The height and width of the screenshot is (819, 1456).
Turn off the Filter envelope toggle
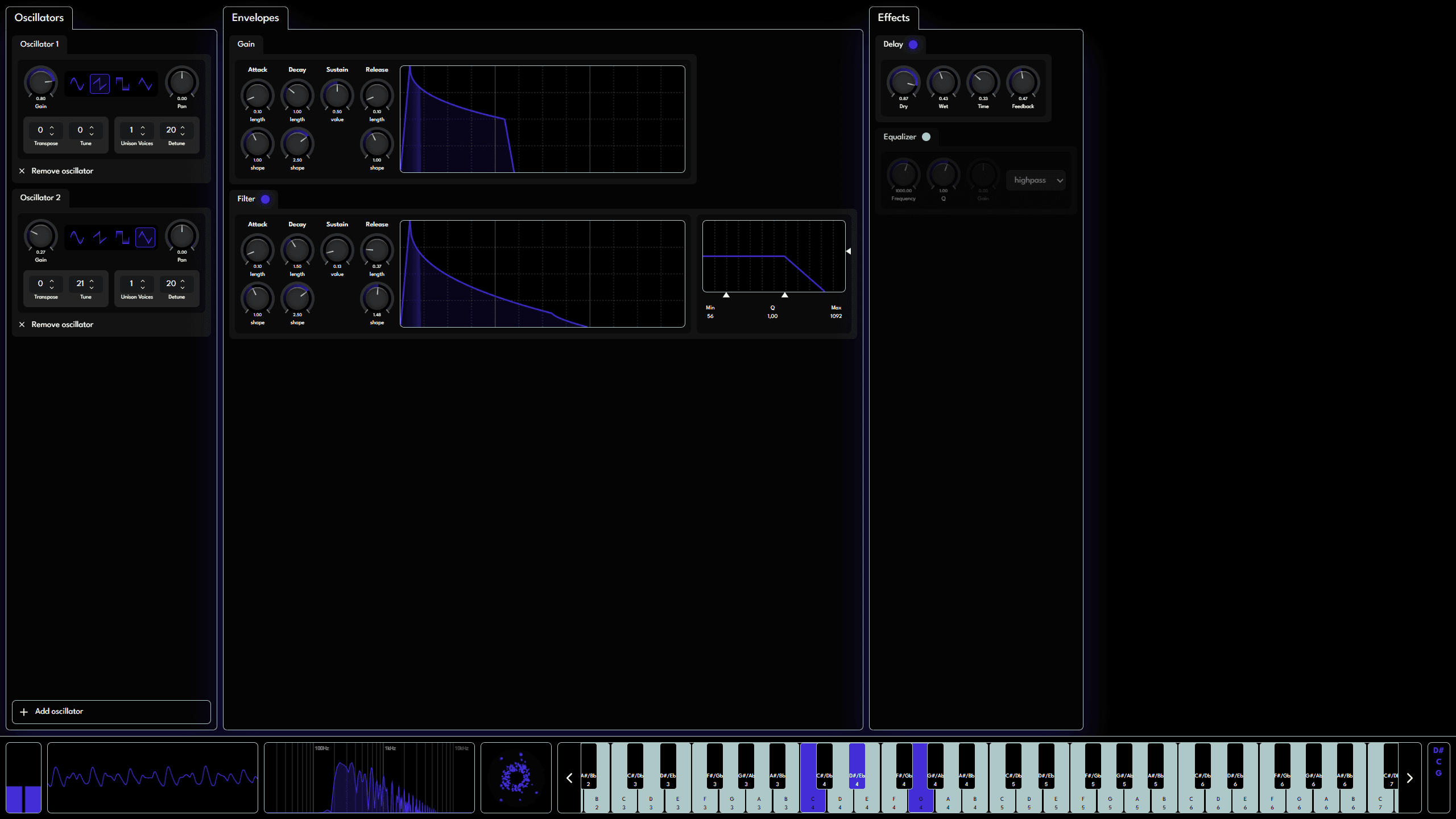(265, 199)
